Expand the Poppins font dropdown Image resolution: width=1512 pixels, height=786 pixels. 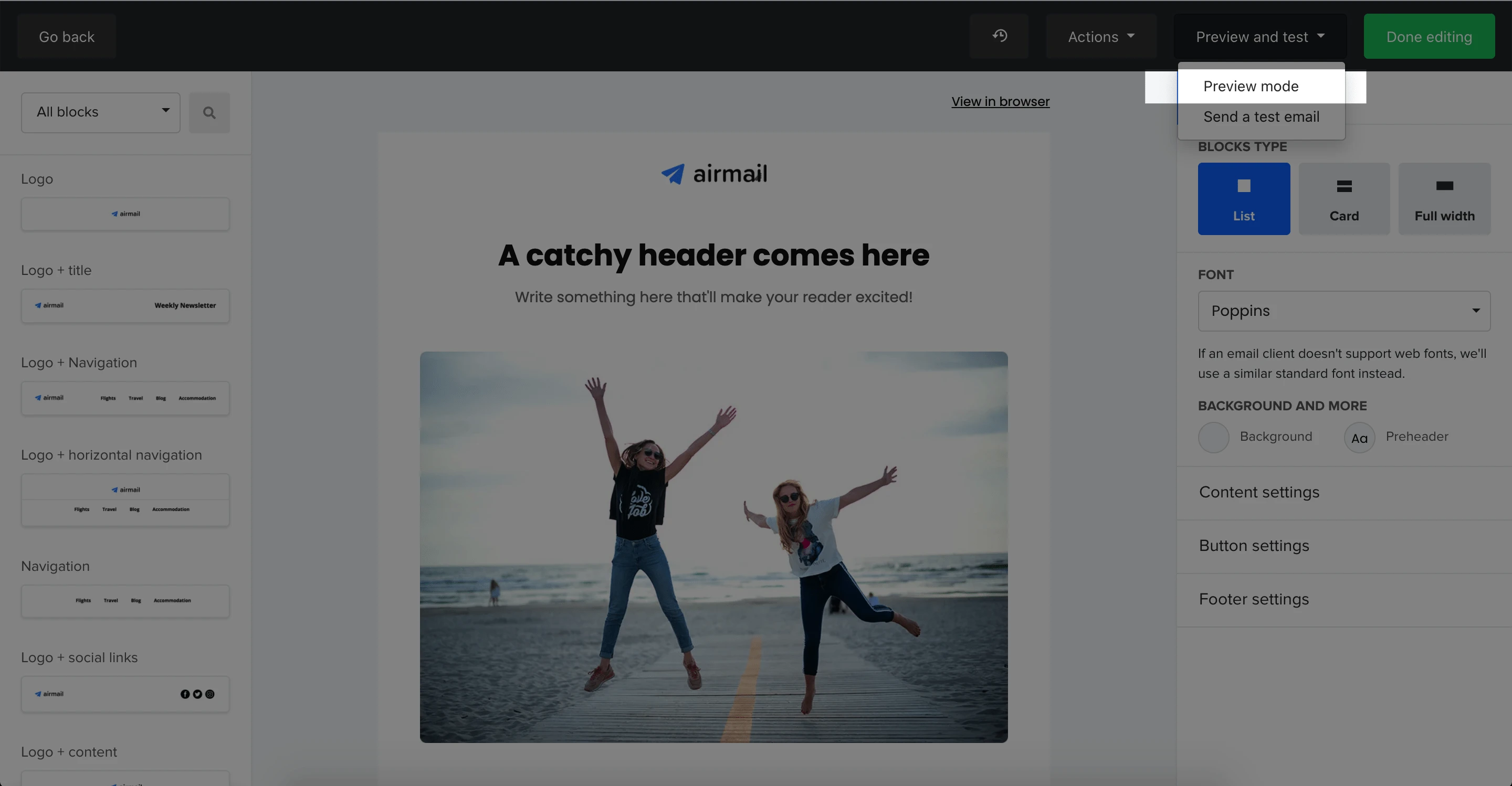pyautogui.click(x=1343, y=311)
